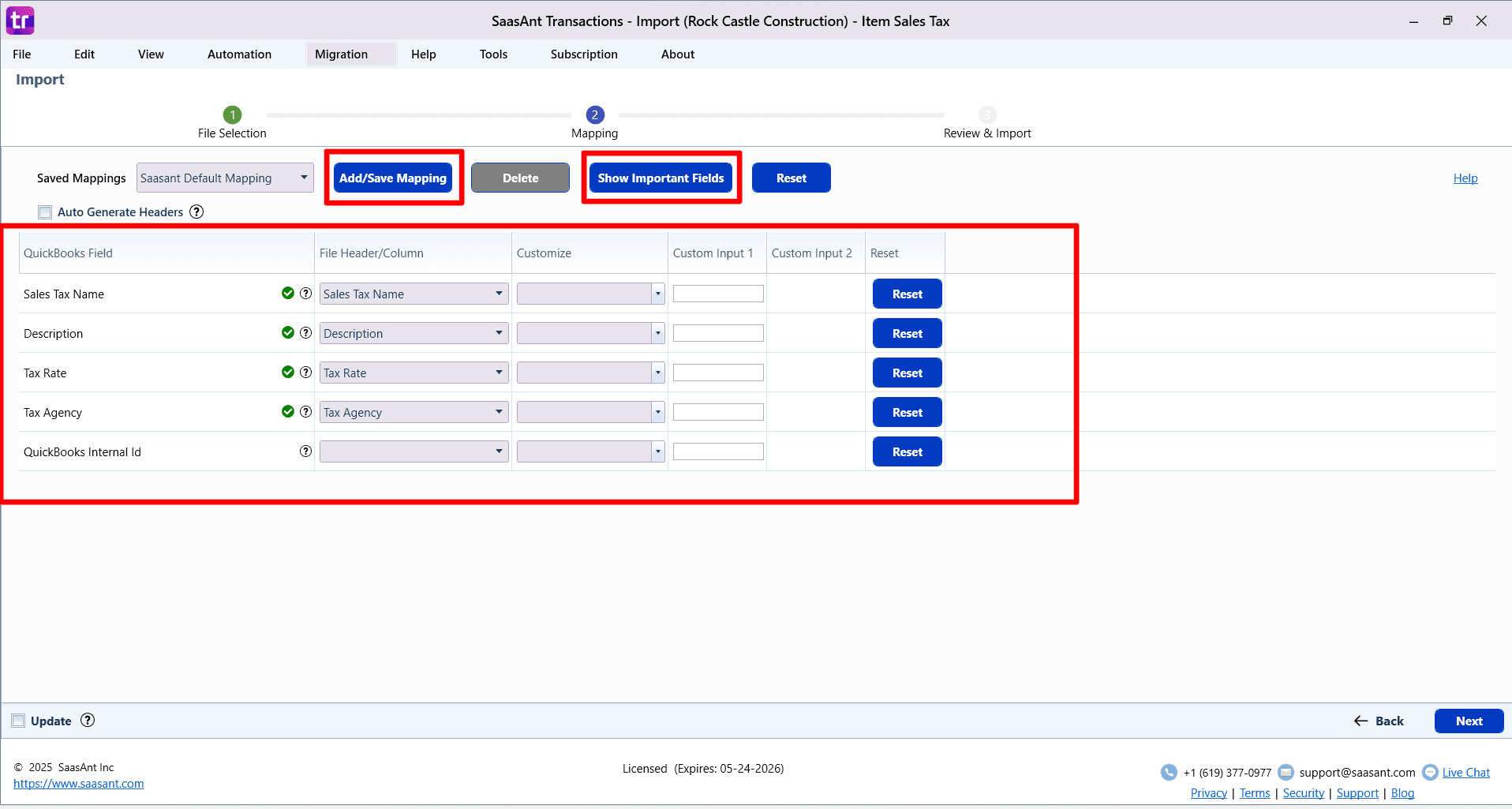The width and height of the screenshot is (1512, 809).
Task: Click the Next button
Action: click(1469, 721)
